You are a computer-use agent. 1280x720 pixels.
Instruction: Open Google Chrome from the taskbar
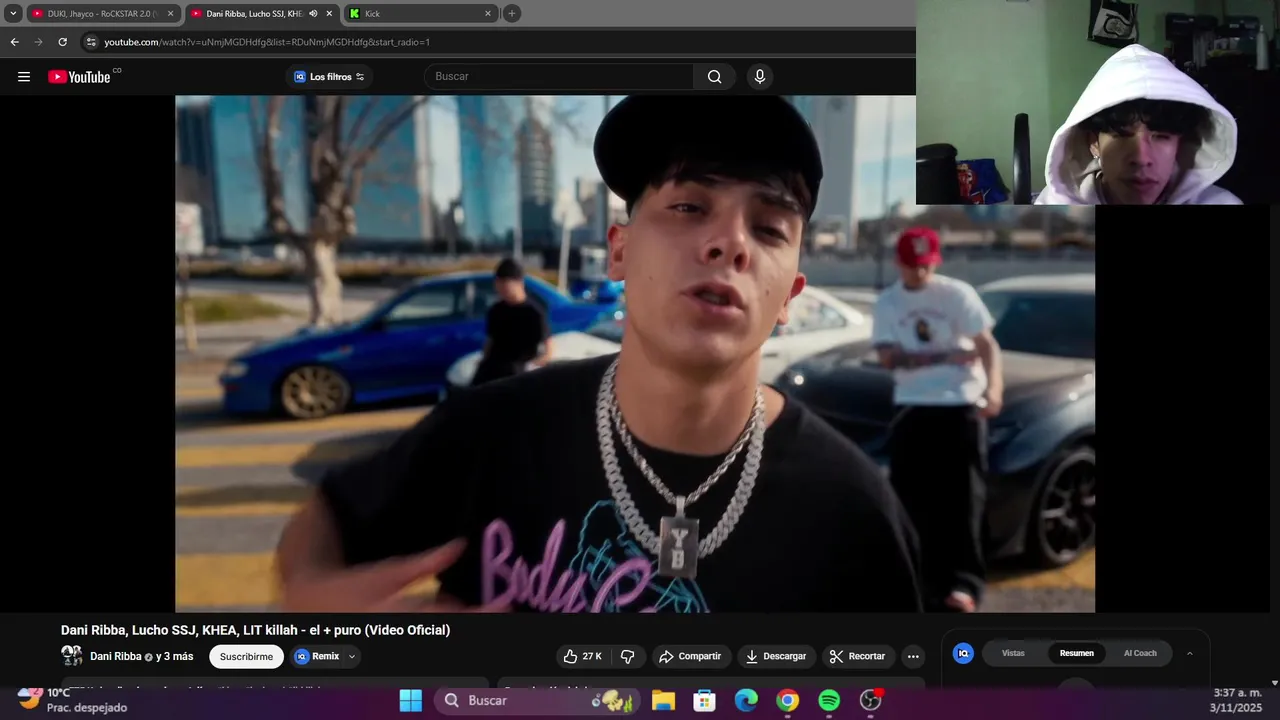point(788,700)
